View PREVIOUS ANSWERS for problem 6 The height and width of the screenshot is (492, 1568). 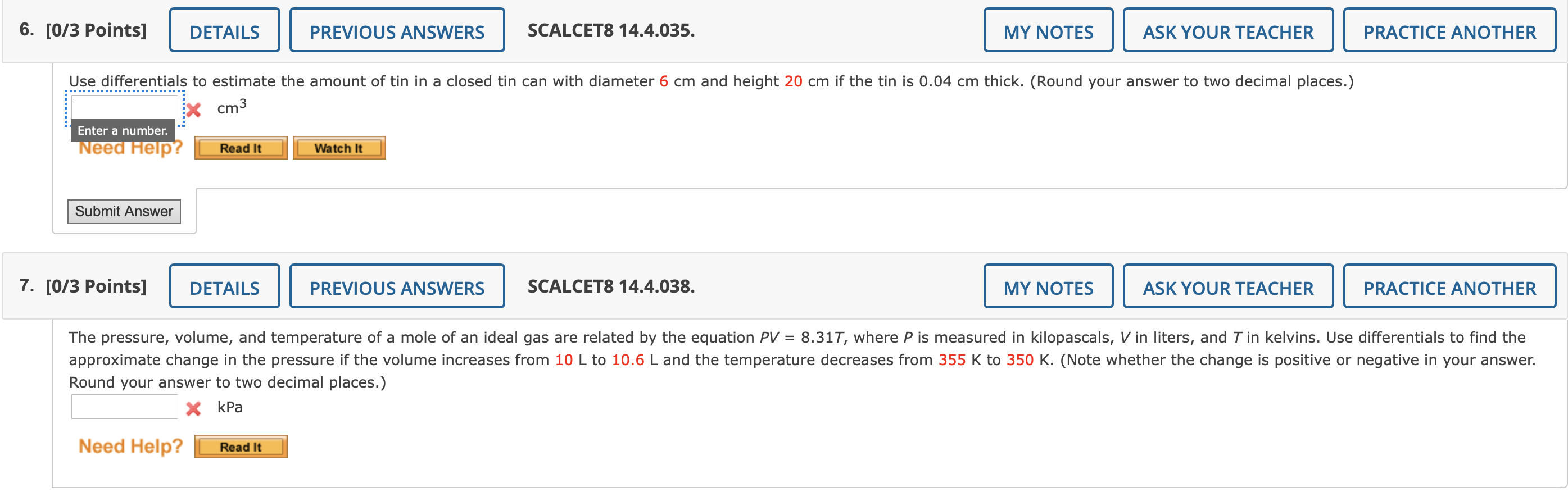396,30
